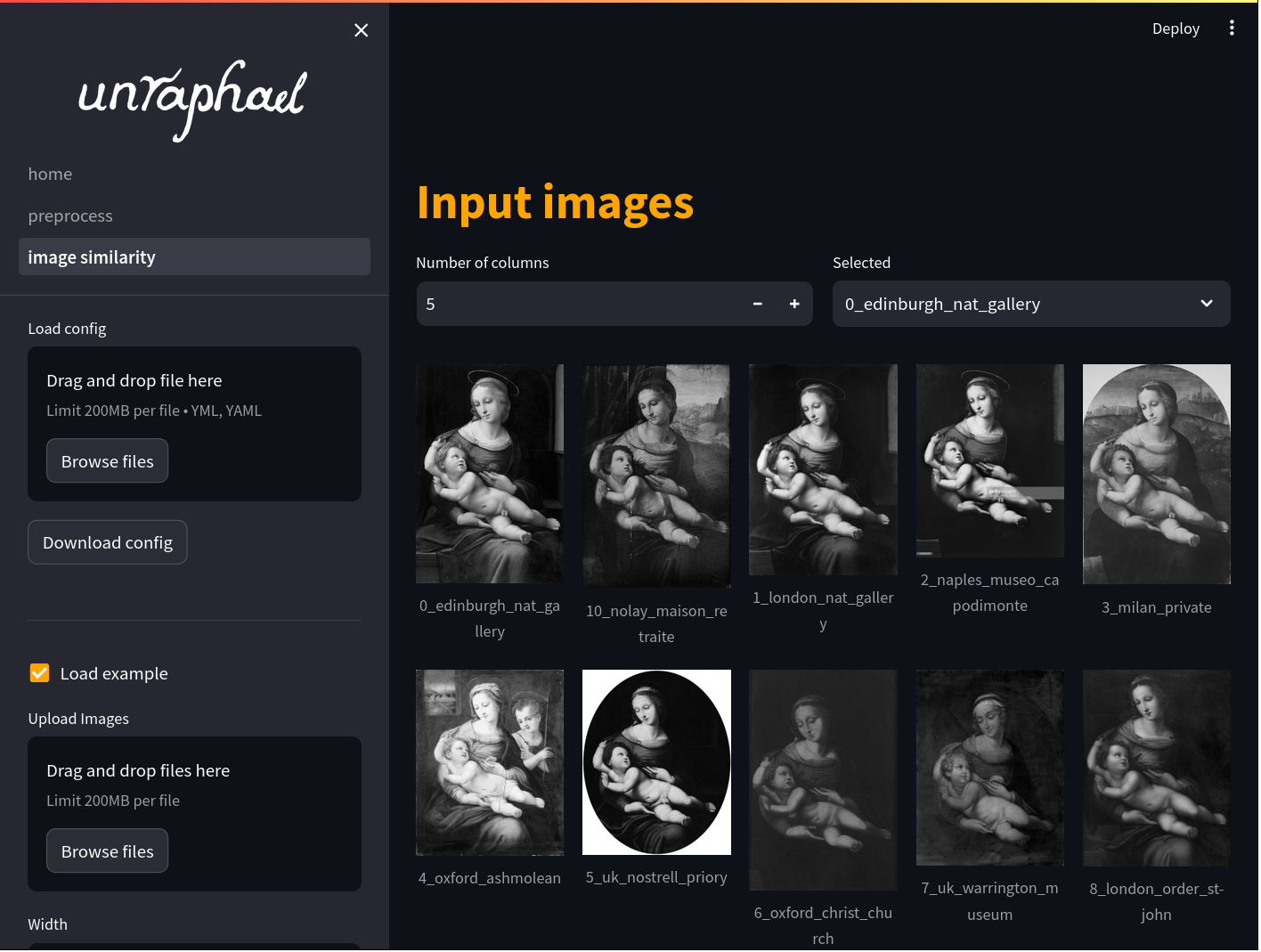The width and height of the screenshot is (1261, 952).
Task: Increase number of columns with plus icon
Action: pyautogui.click(x=795, y=305)
